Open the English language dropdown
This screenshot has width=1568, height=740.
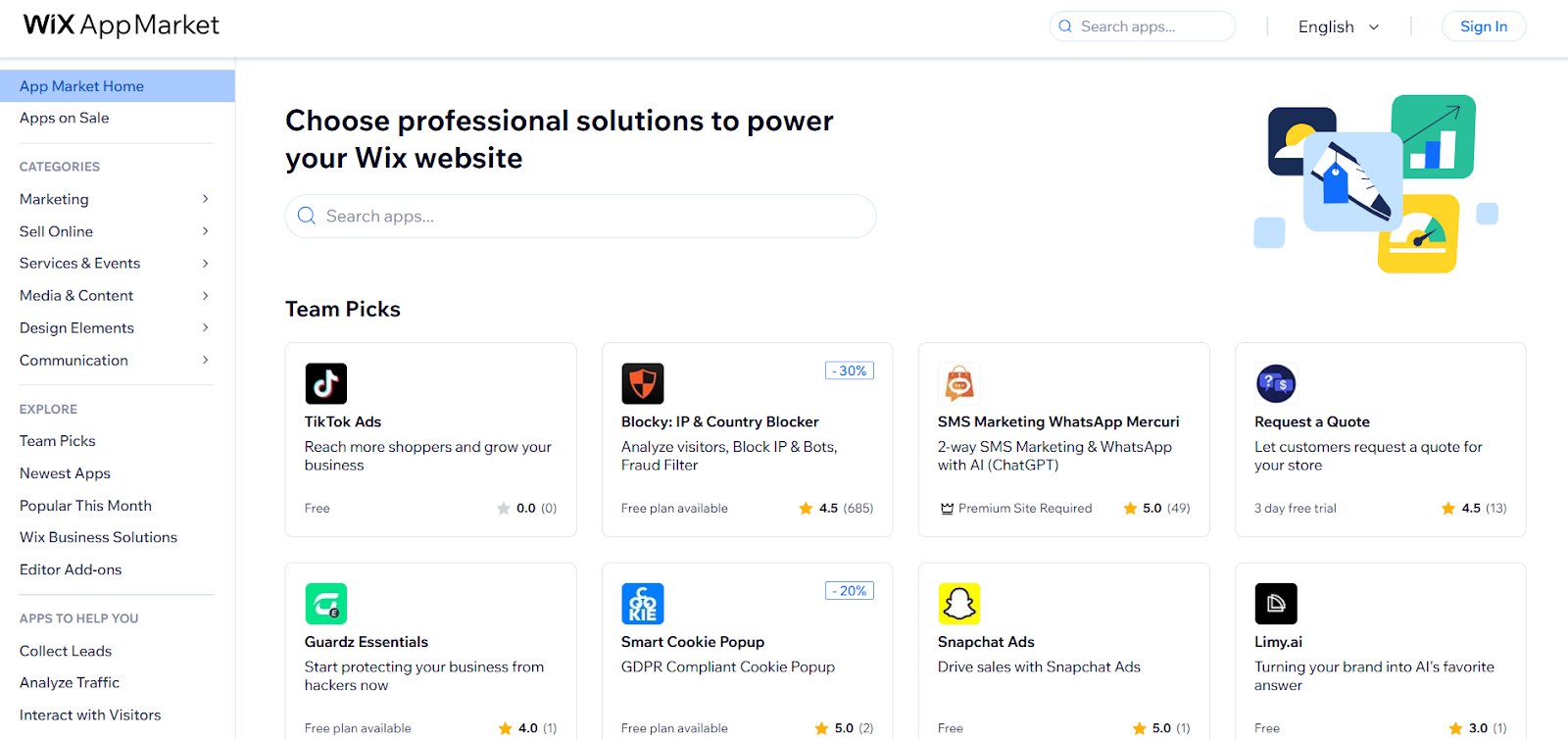coord(1339,26)
